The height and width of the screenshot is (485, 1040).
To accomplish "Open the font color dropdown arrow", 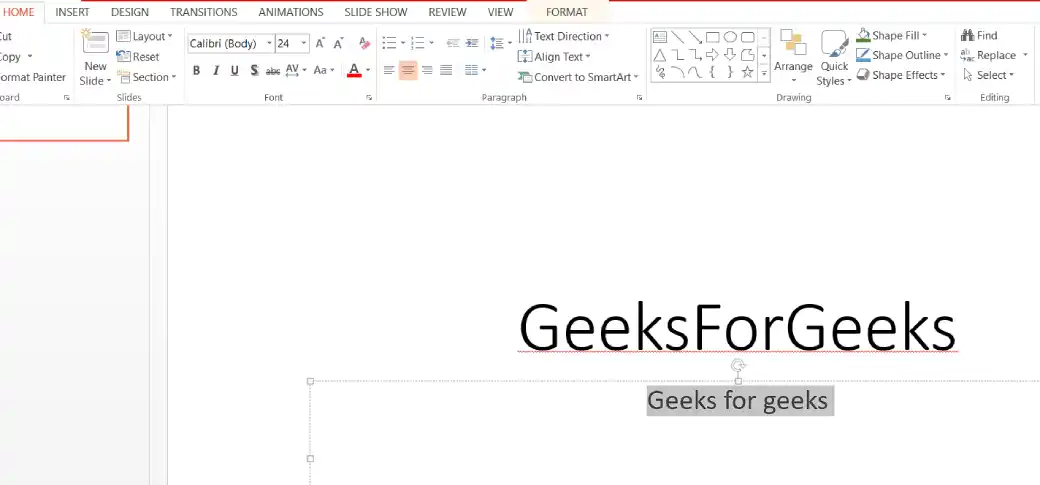I will 368,70.
